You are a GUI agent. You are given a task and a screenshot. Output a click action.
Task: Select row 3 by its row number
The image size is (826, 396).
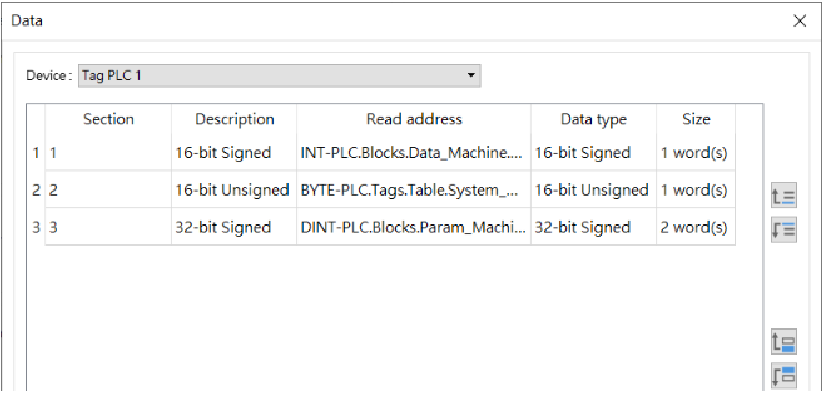36,227
